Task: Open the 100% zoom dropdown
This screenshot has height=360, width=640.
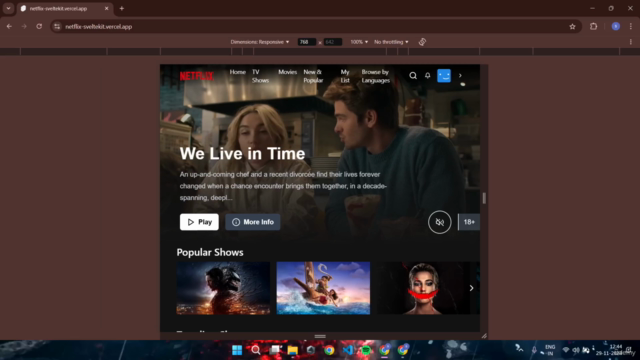Action: coord(359,42)
